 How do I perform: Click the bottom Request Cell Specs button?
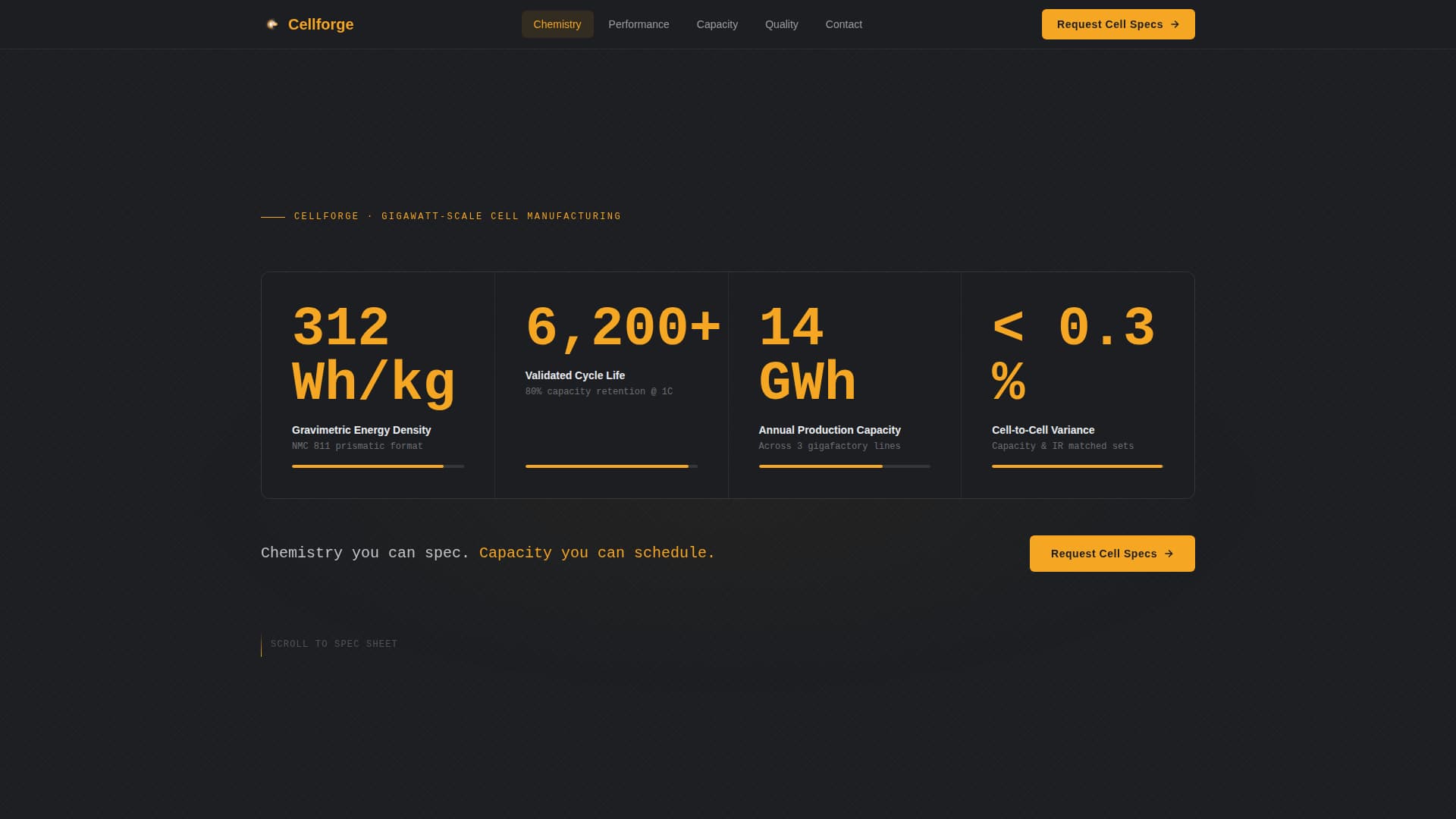click(x=1112, y=554)
